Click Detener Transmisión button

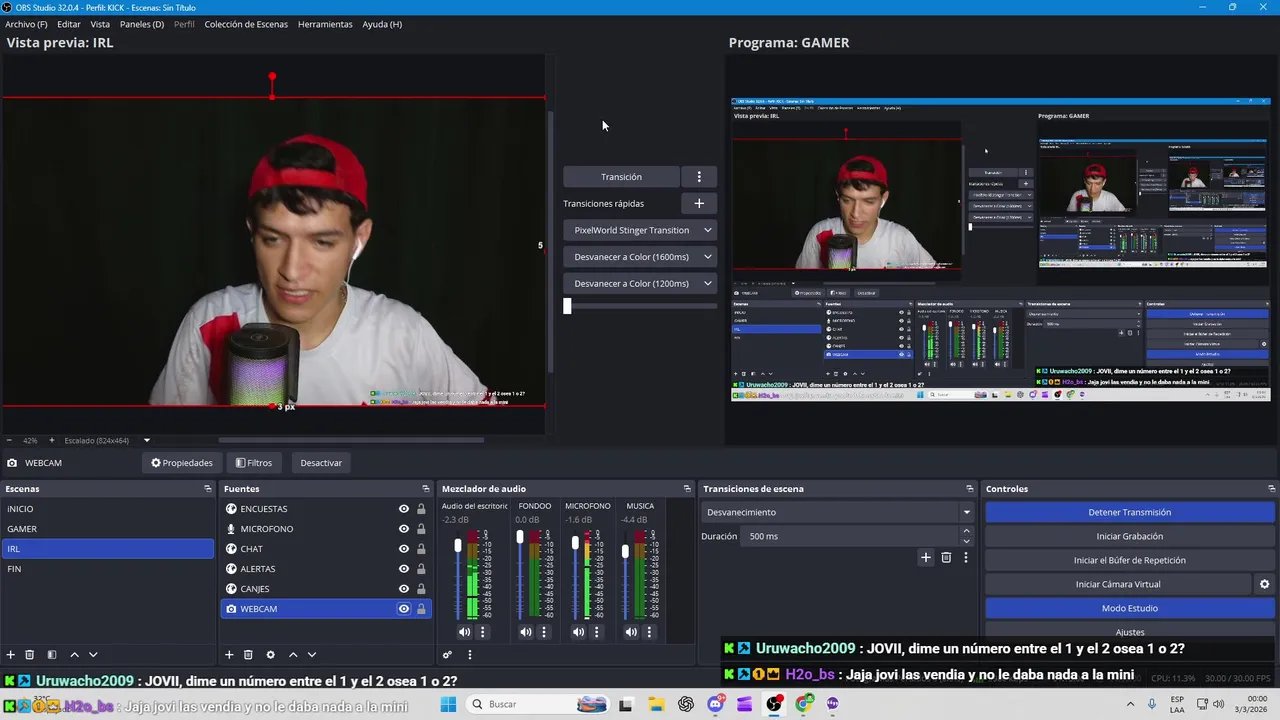pos(1129,512)
